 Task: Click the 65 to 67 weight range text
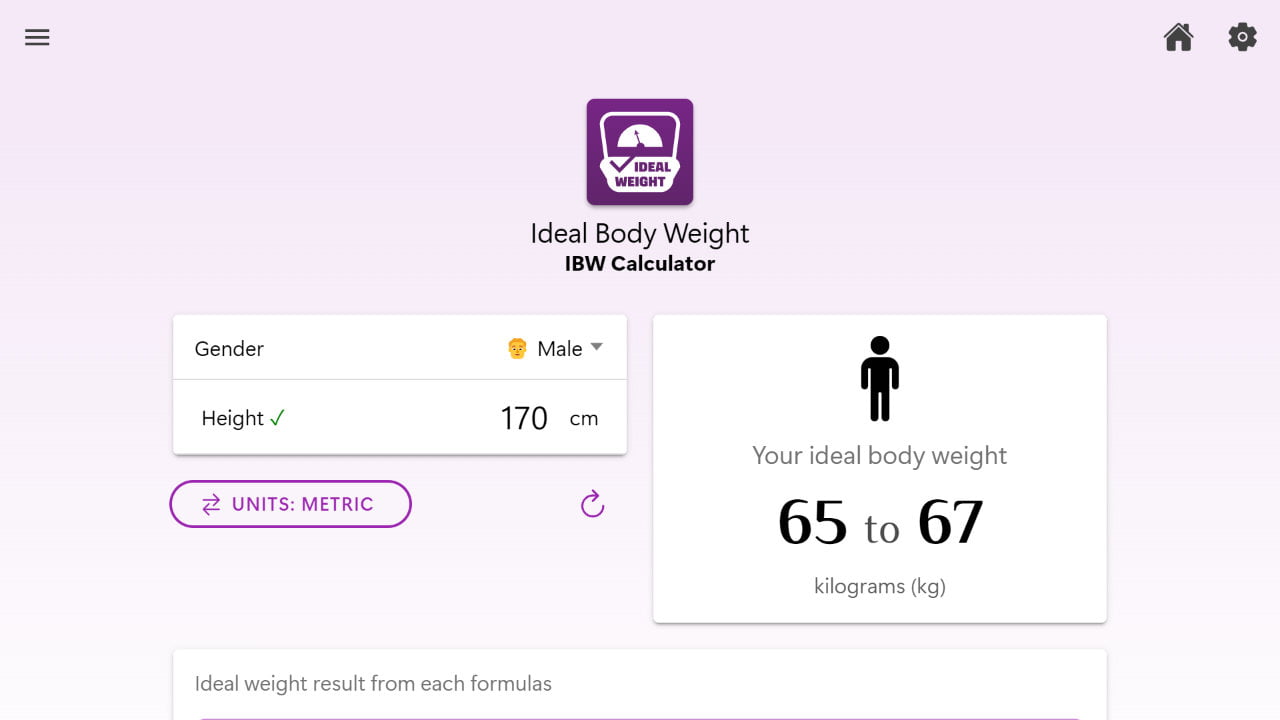tap(879, 522)
